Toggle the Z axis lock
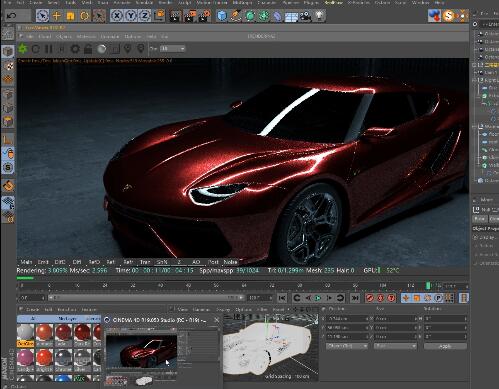The width and height of the screenshot is (499, 389). (x=144, y=16)
